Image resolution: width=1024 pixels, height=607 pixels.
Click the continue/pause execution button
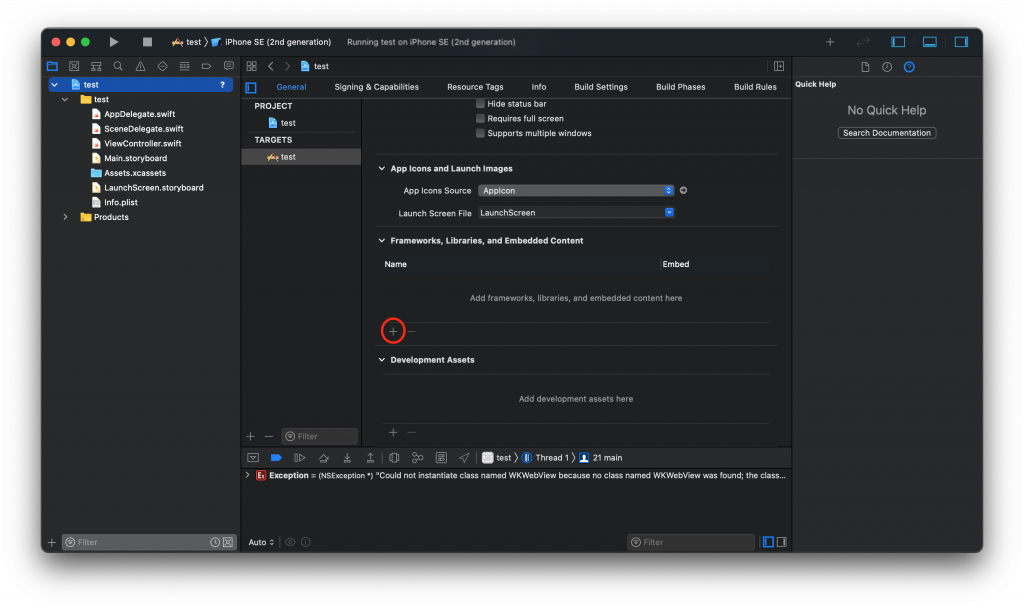click(x=300, y=457)
